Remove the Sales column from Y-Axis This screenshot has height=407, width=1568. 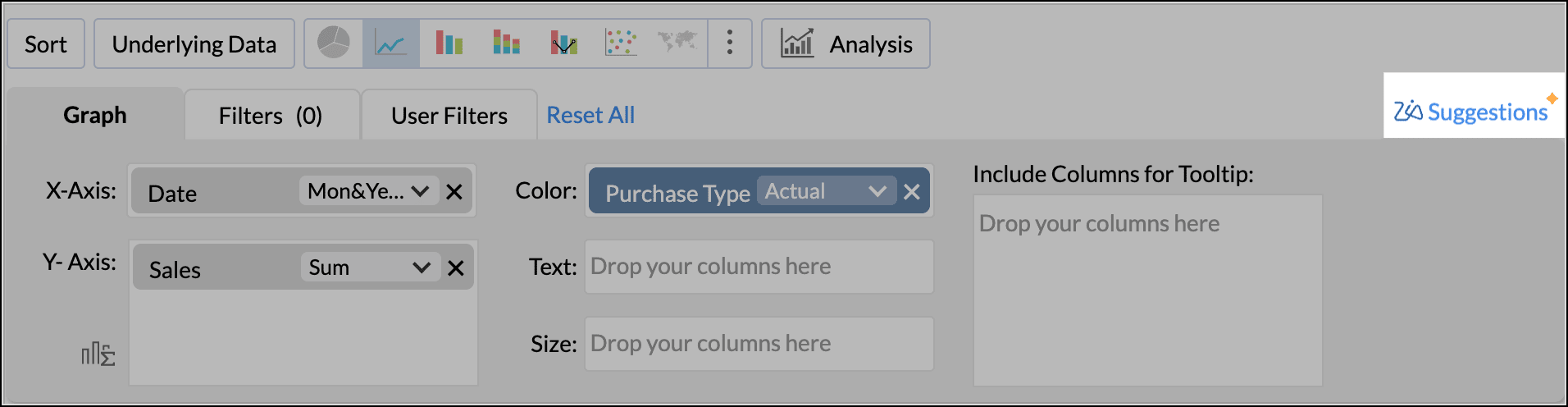pyautogui.click(x=456, y=268)
